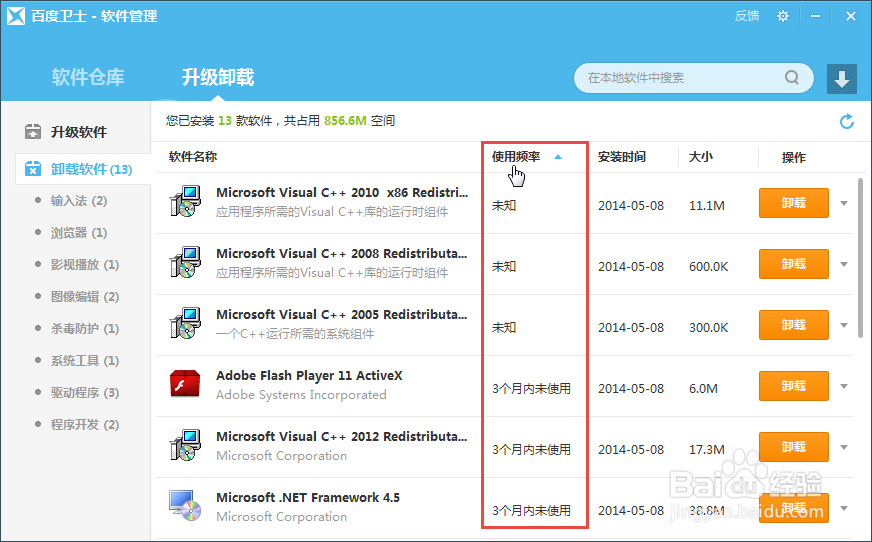
Task: Click the Visual C++ 2008 installer icon
Action: (x=185, y=262)
